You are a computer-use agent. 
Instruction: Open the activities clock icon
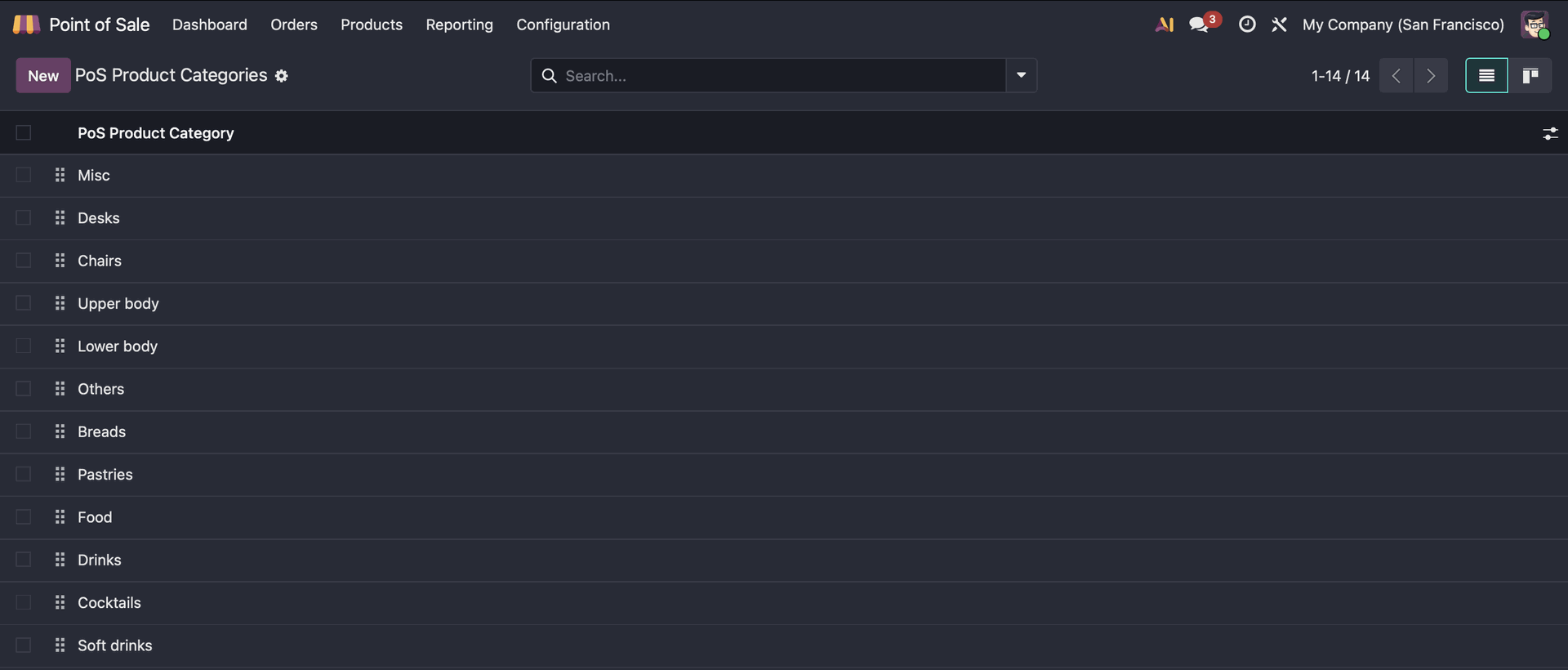1246,25
